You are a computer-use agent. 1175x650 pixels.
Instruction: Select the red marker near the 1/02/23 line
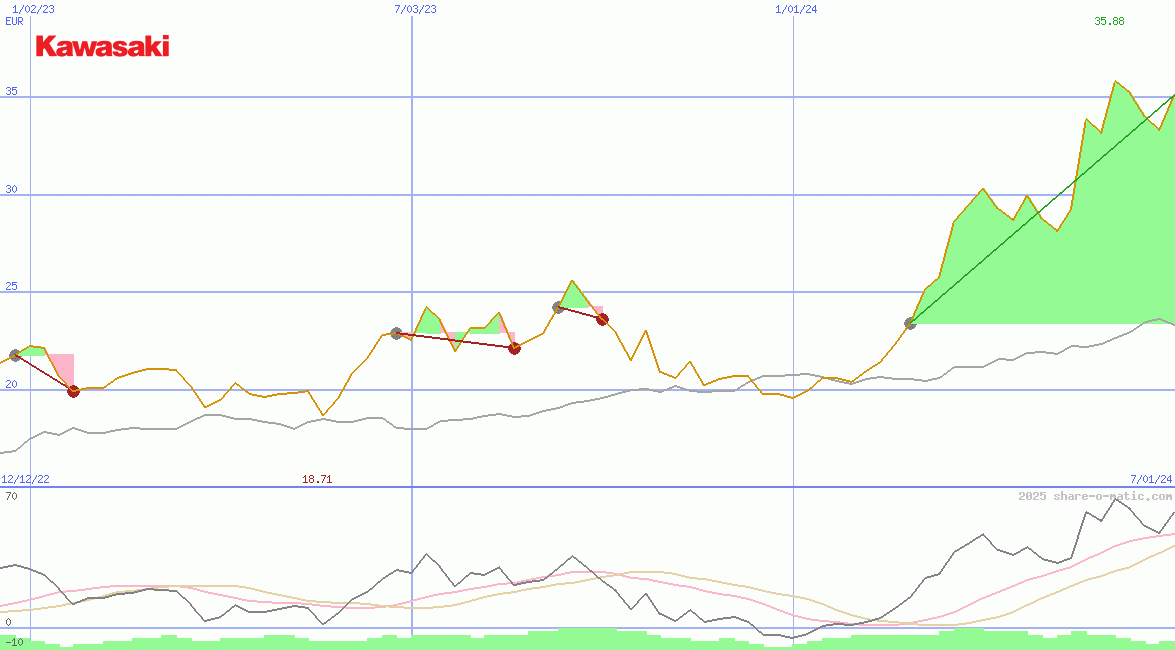[72, 391]
